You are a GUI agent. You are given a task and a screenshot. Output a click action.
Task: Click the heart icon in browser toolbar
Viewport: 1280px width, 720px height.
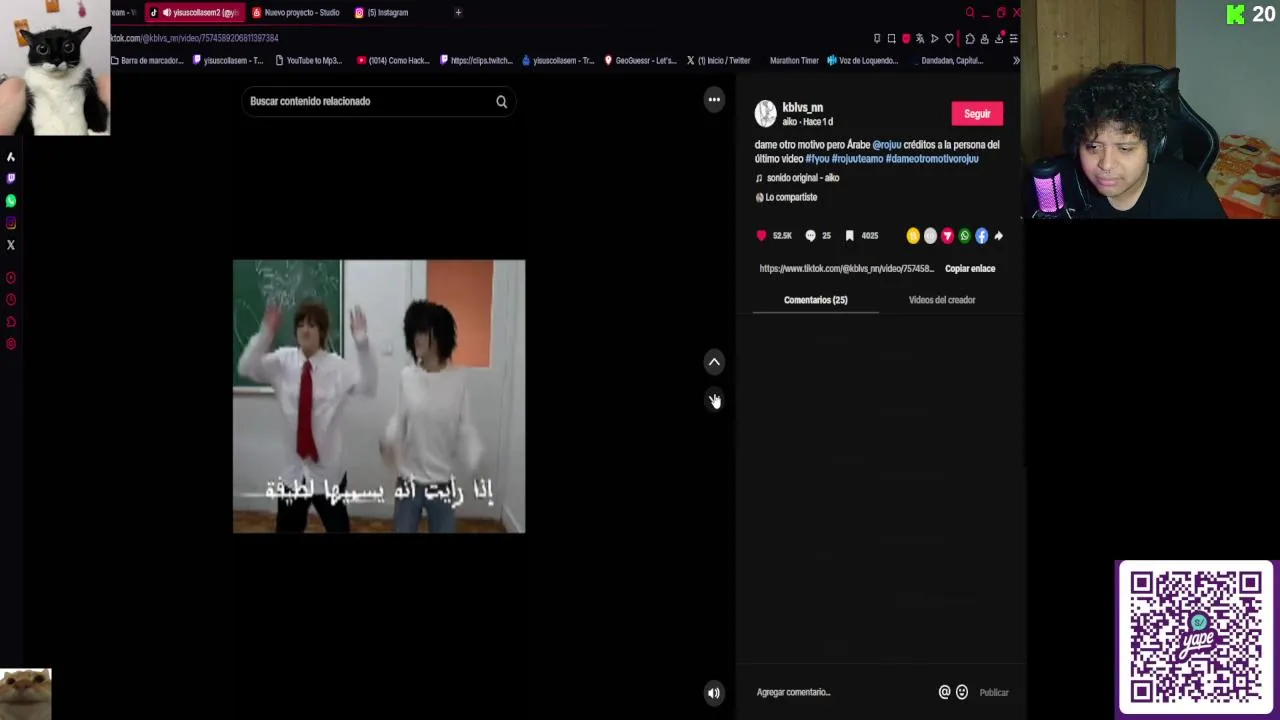[949, 39]
